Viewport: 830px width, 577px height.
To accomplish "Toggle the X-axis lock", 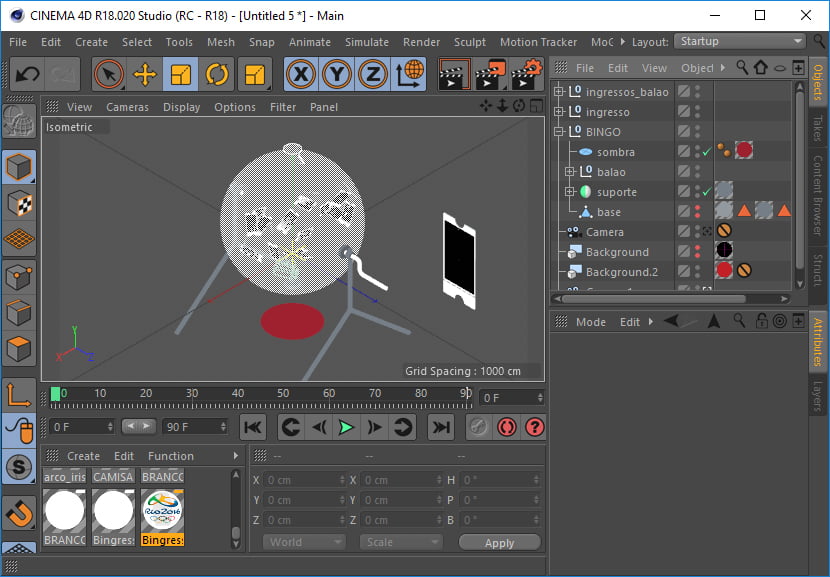I will (301, 74).
